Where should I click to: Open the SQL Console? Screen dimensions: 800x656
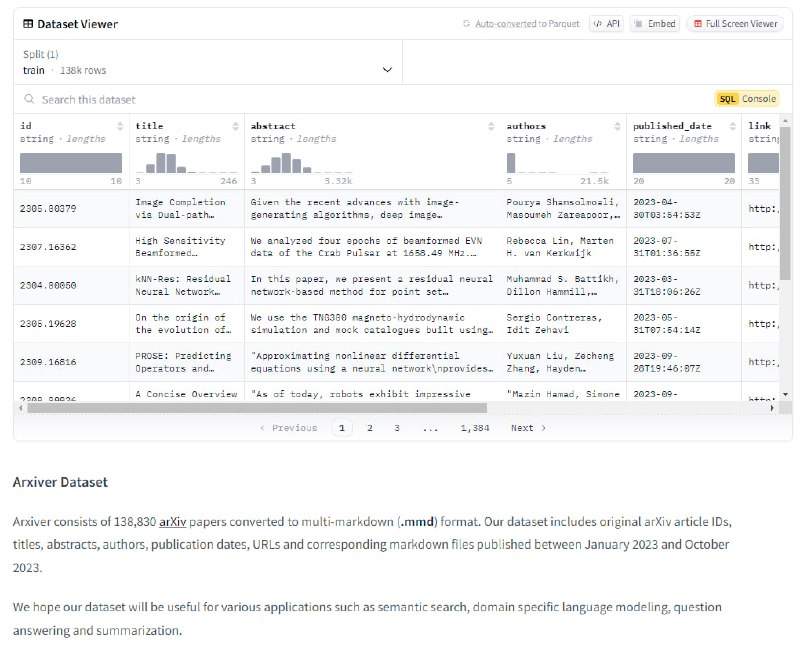pos(746,99)
